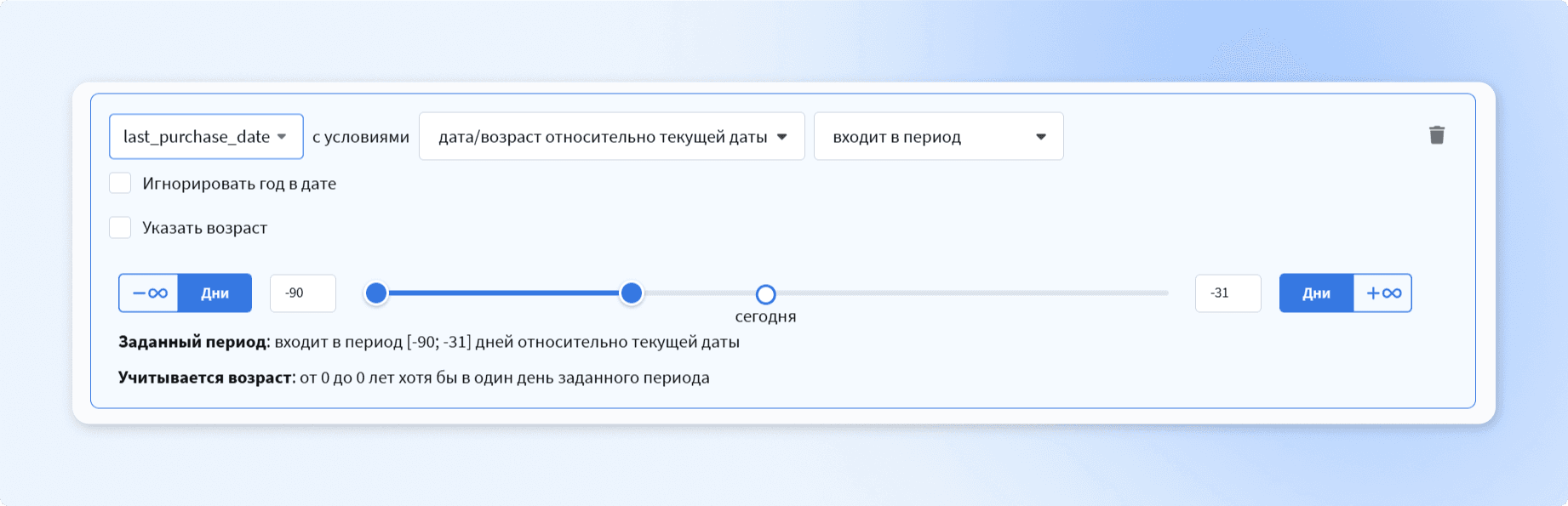The width and height of the screenshot is (1568, 506).
Task: Click the сегодня marker on slider
Action: coord(765,294)
